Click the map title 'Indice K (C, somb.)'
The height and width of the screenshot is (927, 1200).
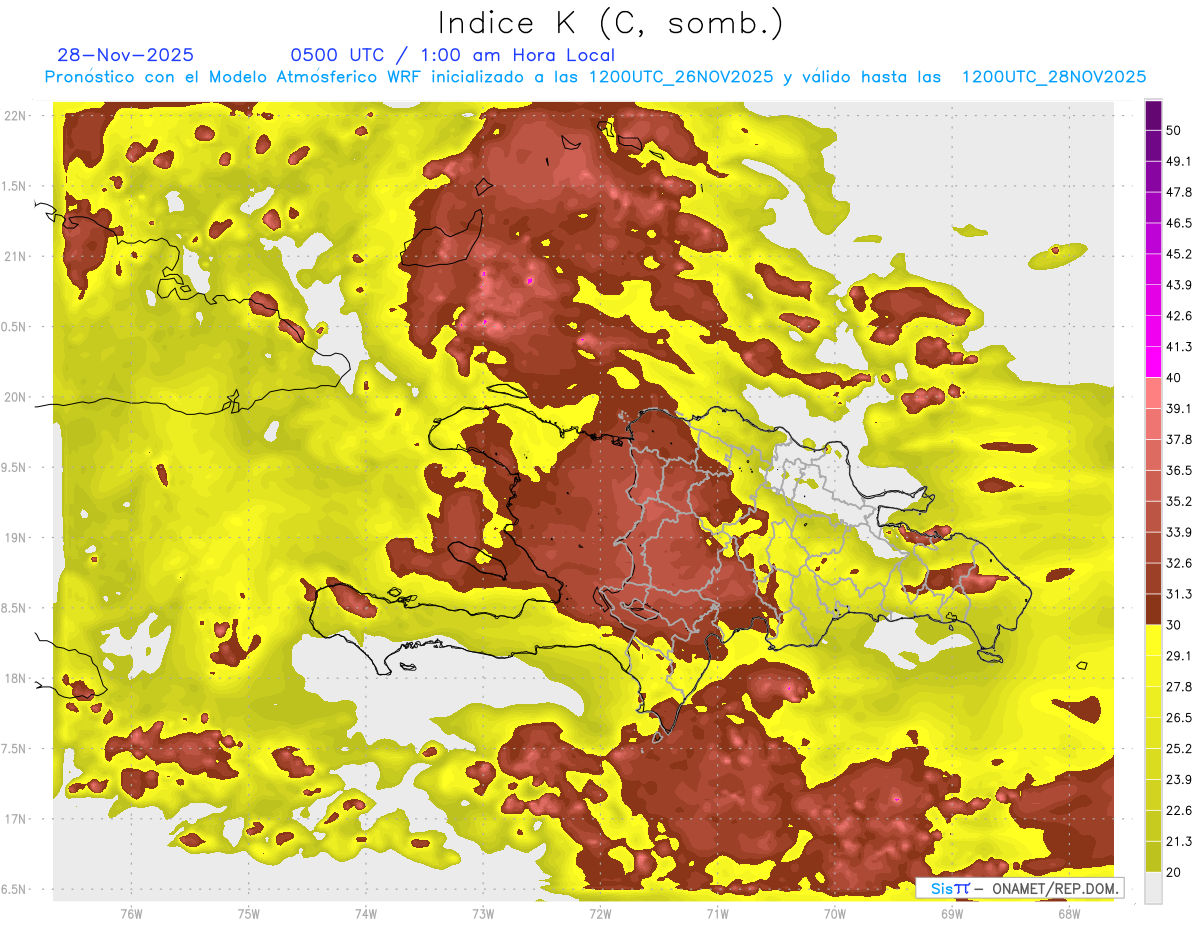pos(610,23)
